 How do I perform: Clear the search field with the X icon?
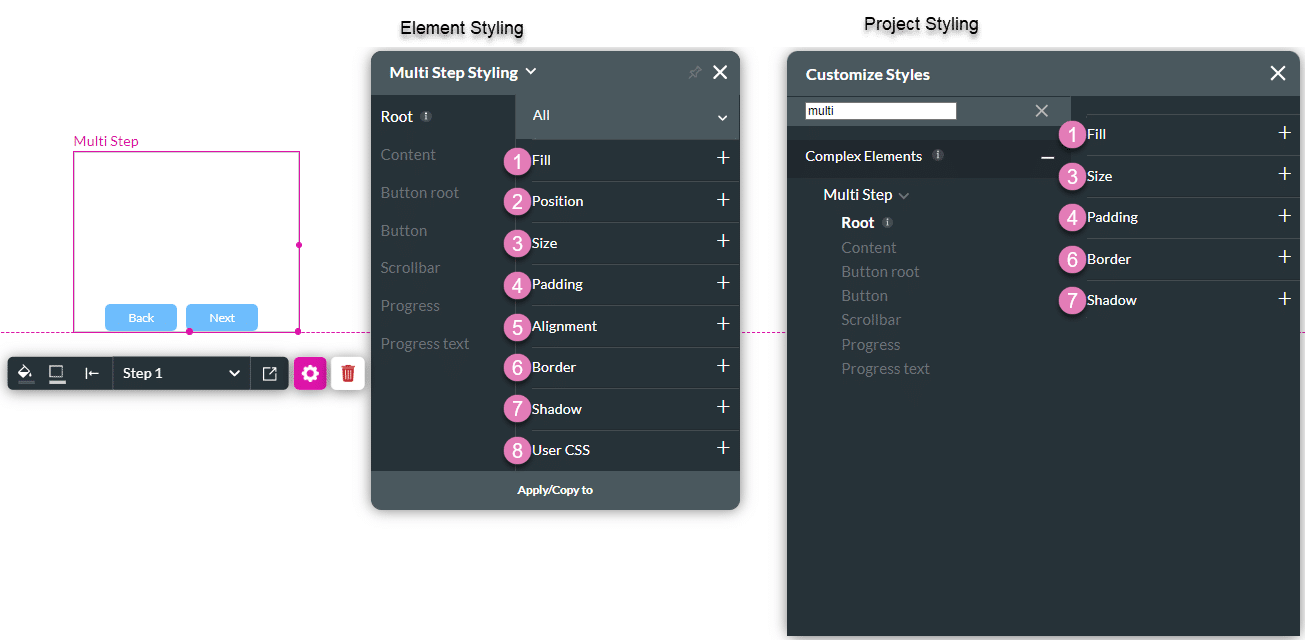tap(1041, 111)
